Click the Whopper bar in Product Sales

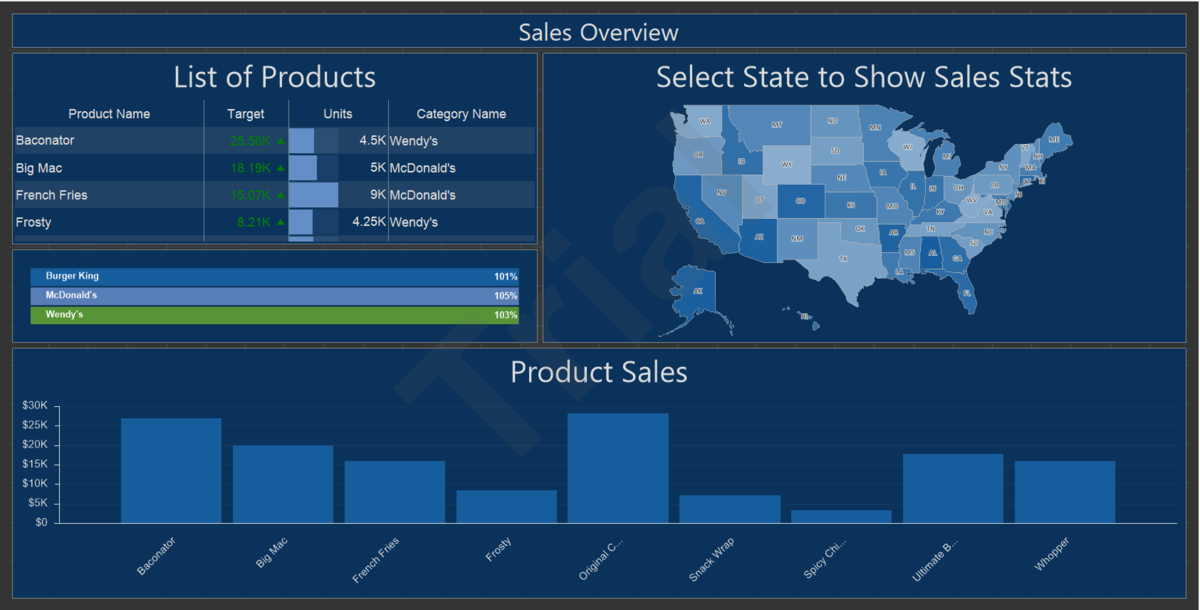[x=1065, y=492]
